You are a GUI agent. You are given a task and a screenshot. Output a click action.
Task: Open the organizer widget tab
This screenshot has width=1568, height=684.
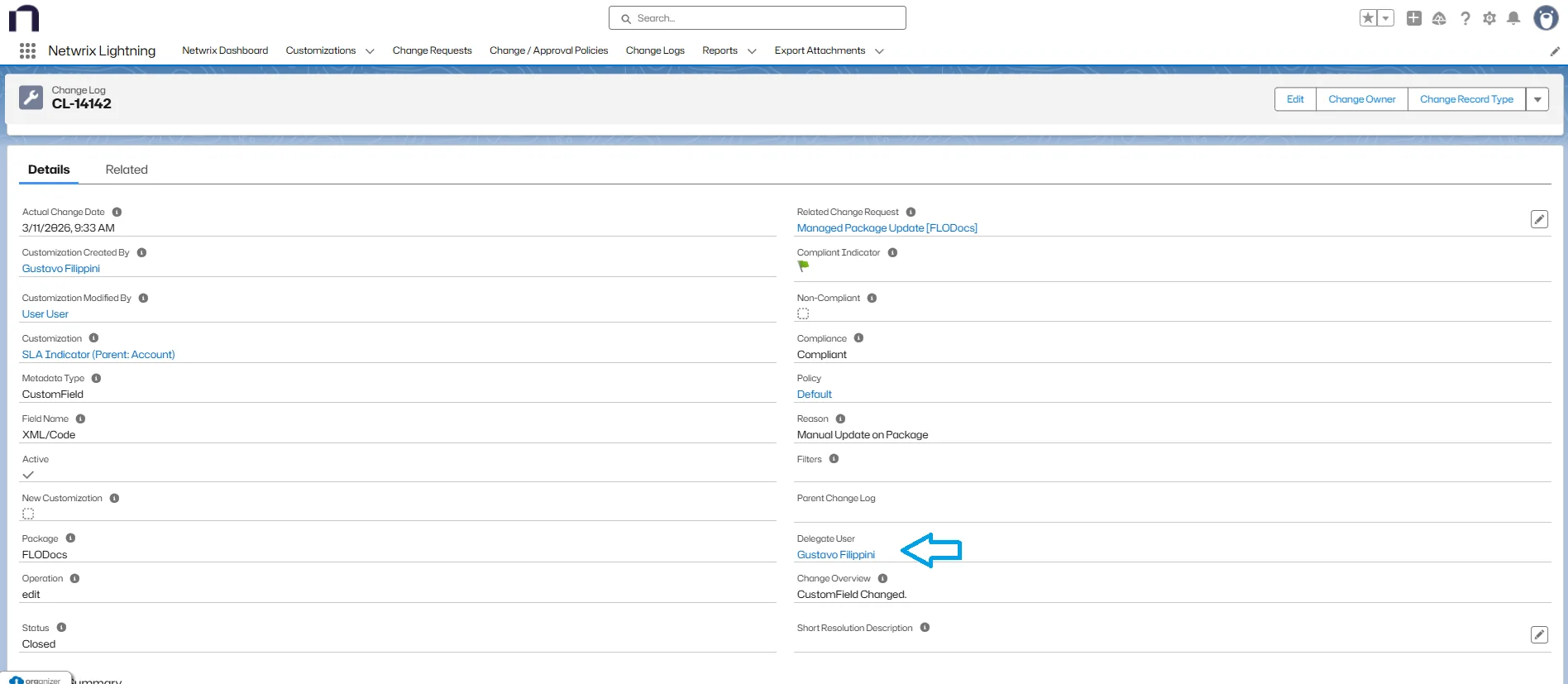35,680
